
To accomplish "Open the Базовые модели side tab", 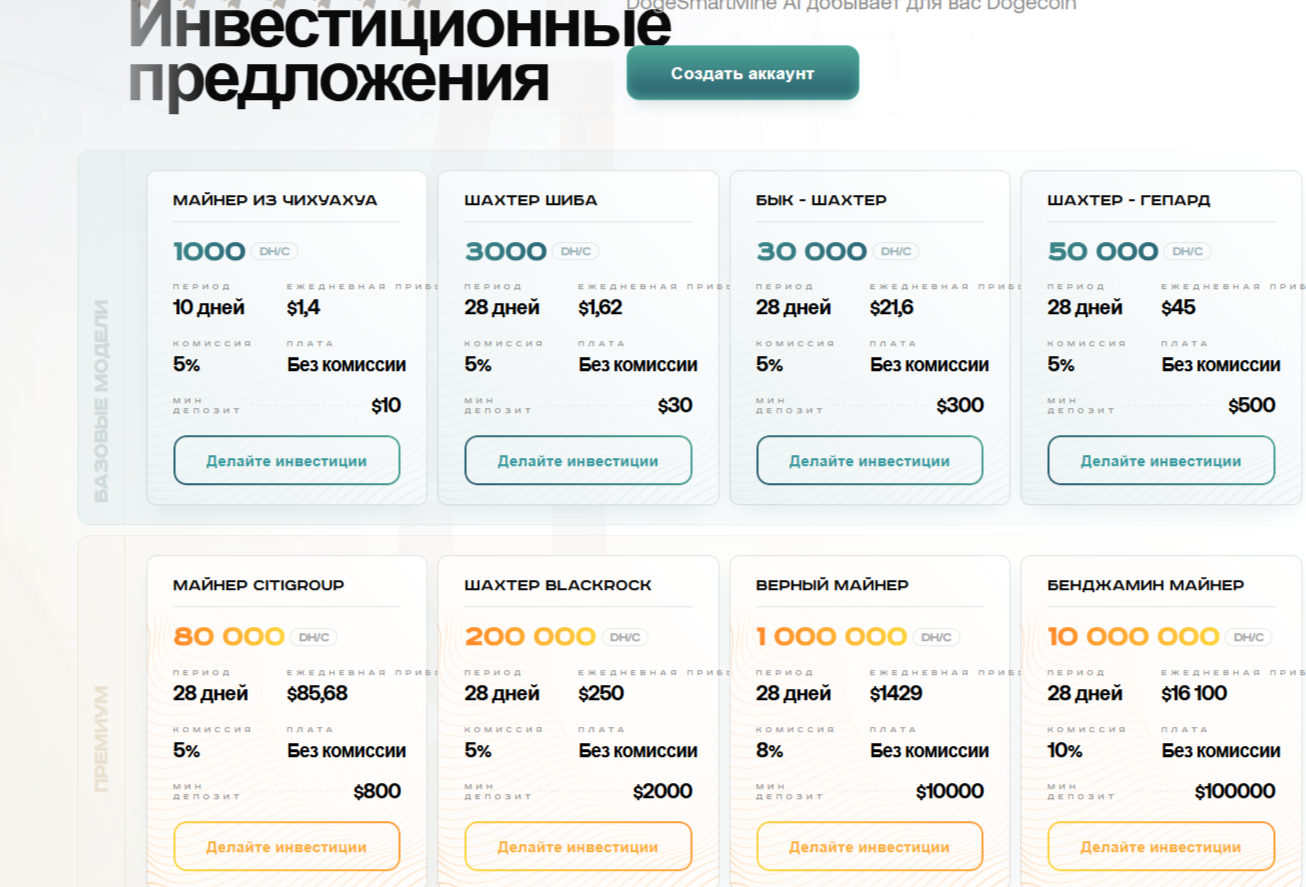I will point(101,400).
